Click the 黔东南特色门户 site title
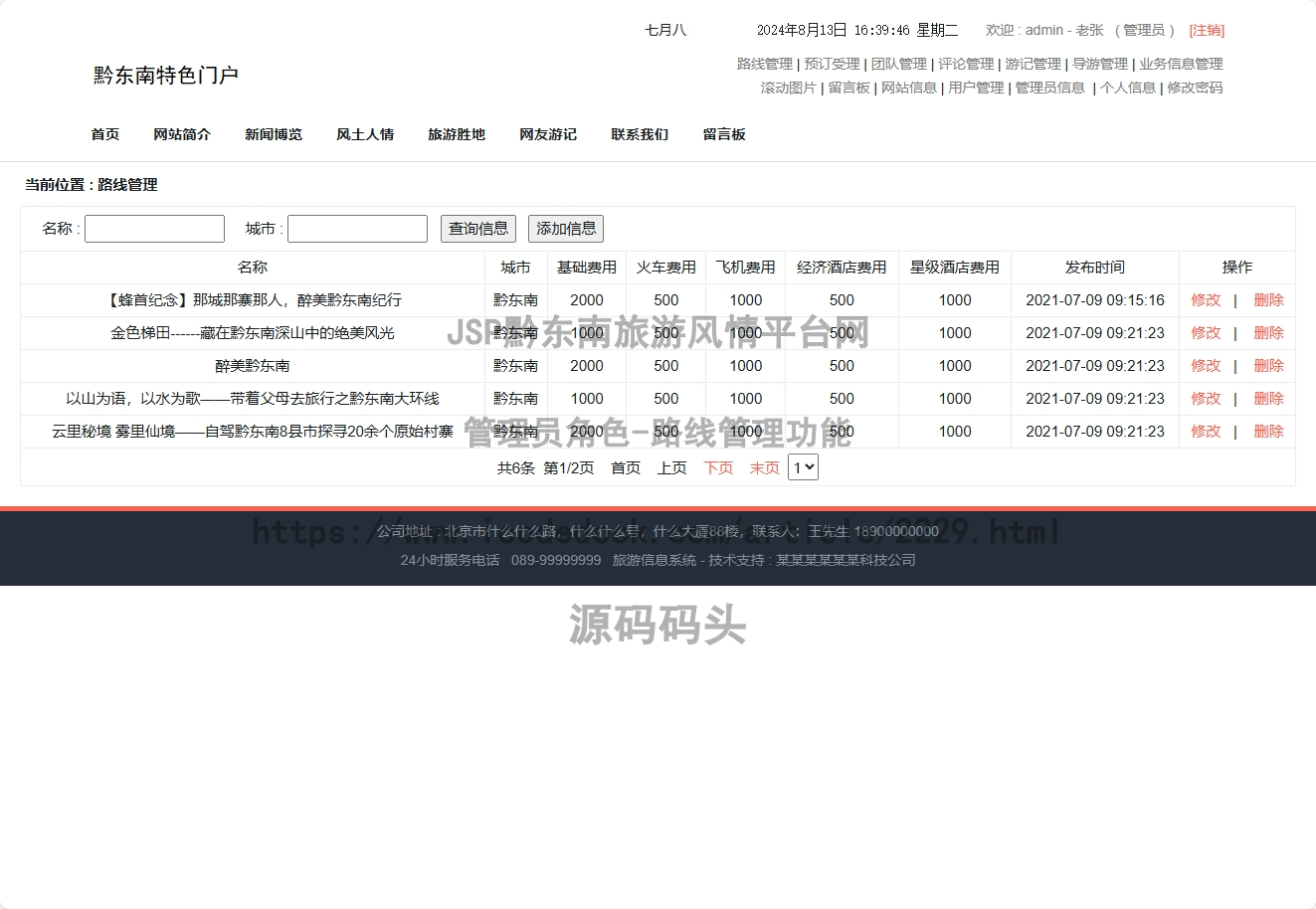 click(166, 76)
